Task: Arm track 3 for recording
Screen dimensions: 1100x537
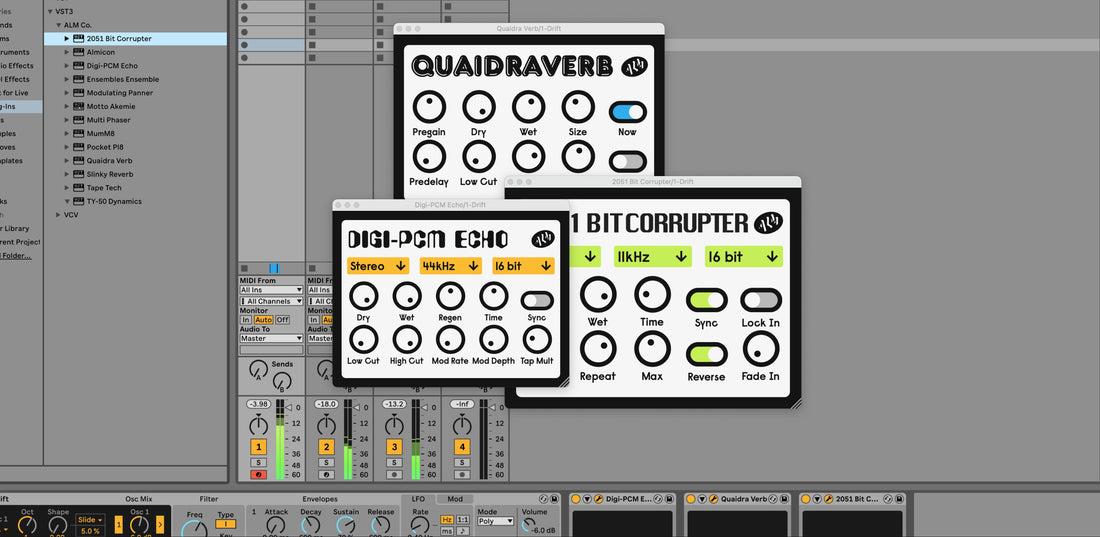Action: point(394,475)
